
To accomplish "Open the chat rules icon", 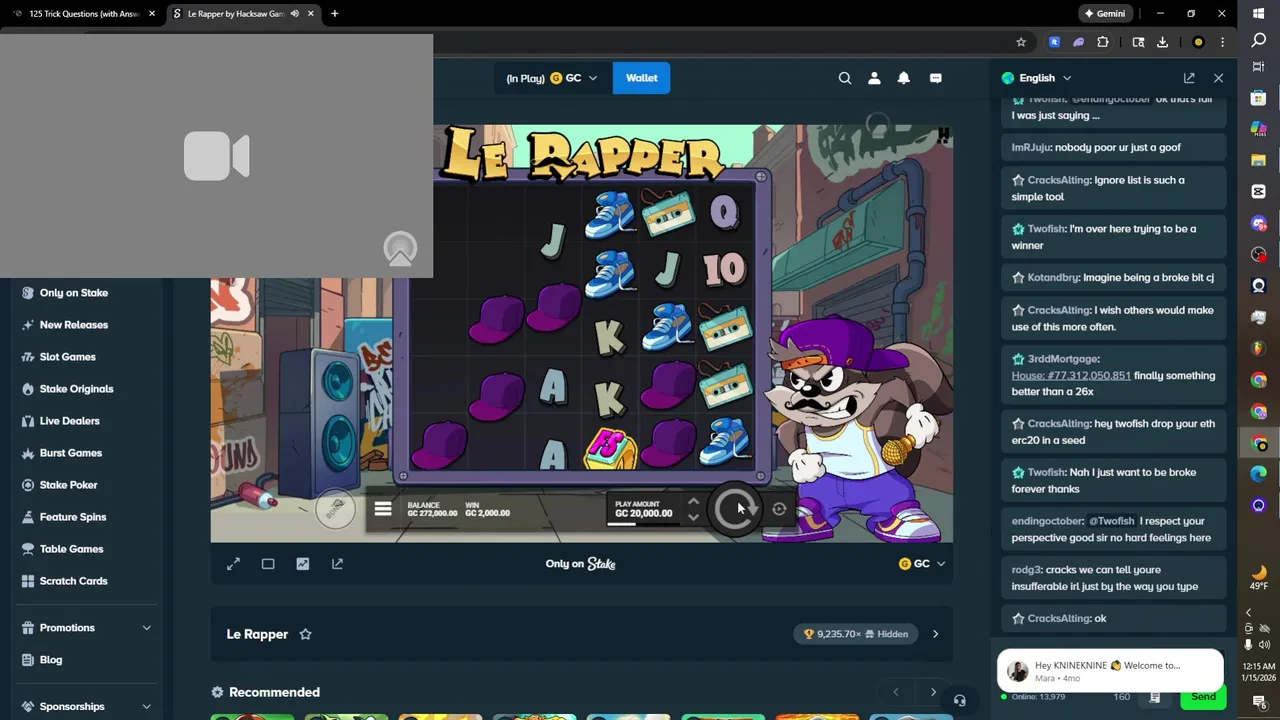I will point(1154,697).
